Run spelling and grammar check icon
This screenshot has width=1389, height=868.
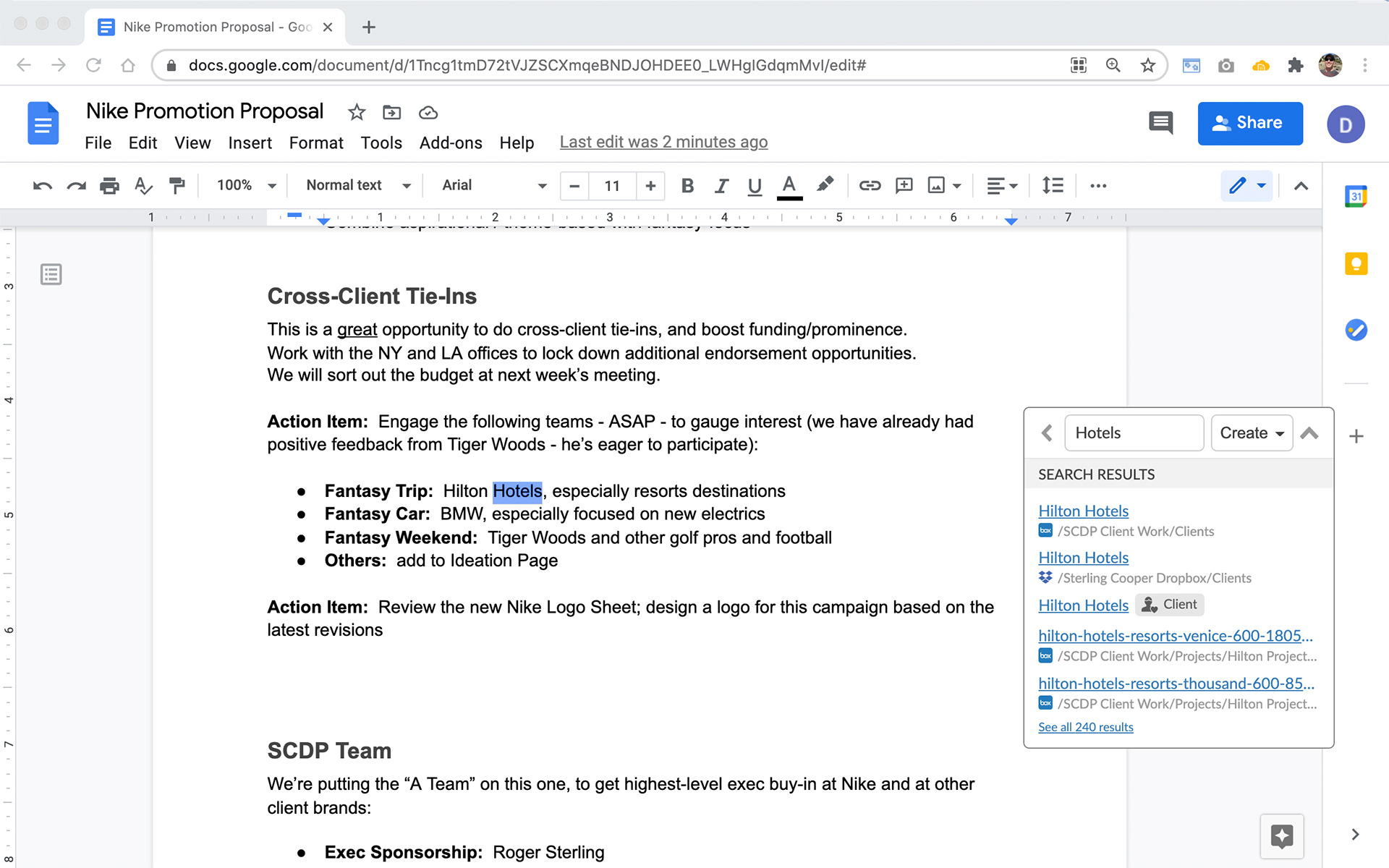[x=143, y=186]
